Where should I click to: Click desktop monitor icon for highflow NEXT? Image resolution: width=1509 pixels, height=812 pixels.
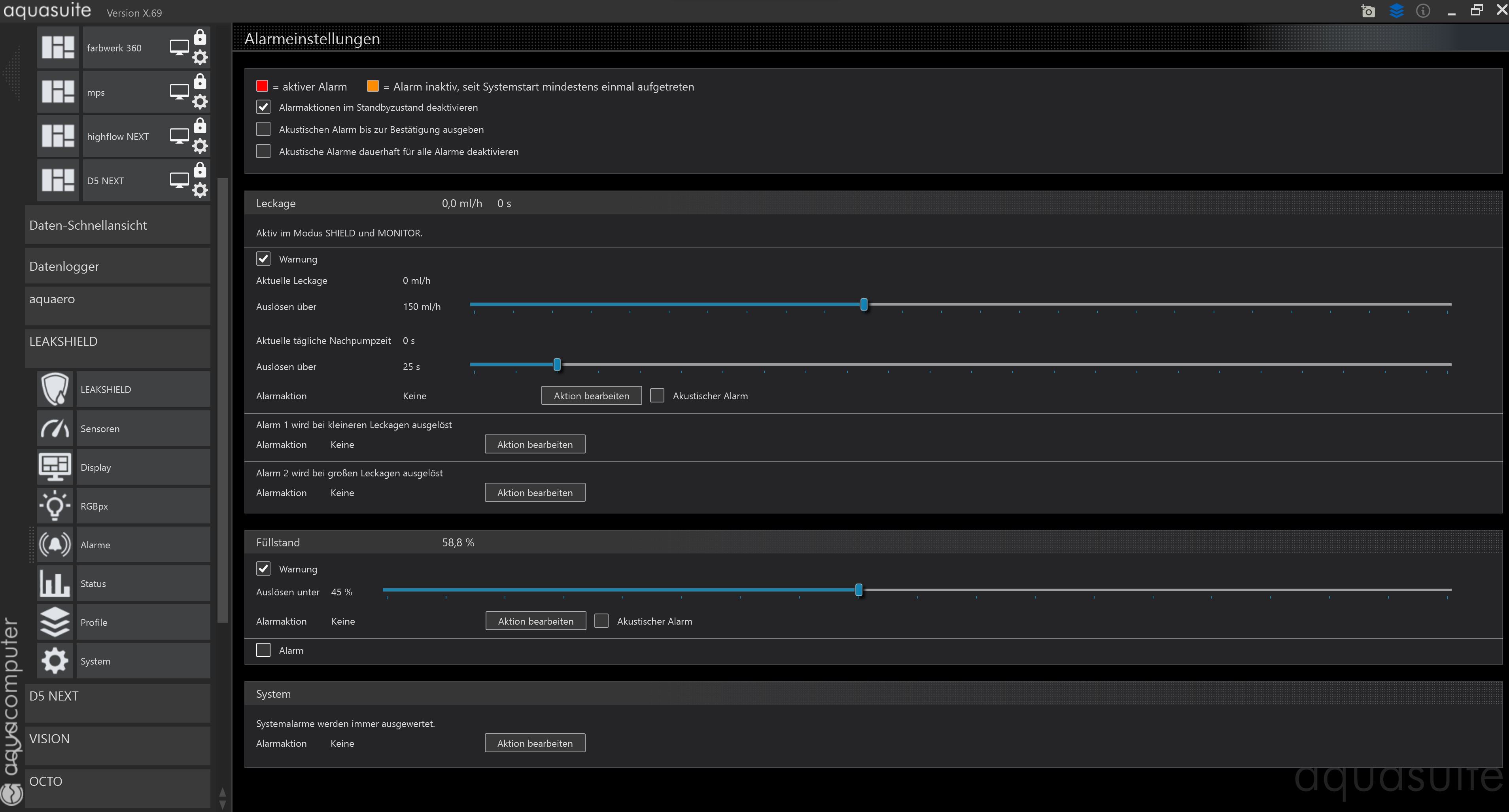179,136
